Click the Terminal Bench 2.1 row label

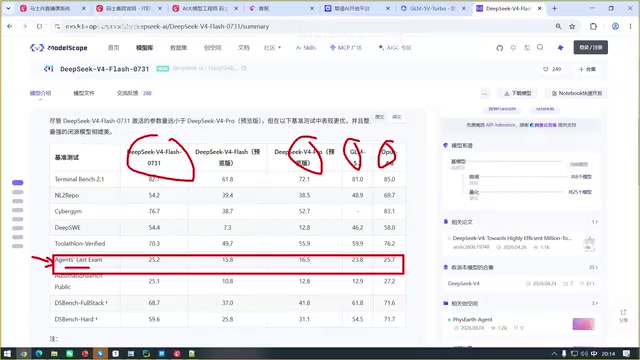click(79, 179)
